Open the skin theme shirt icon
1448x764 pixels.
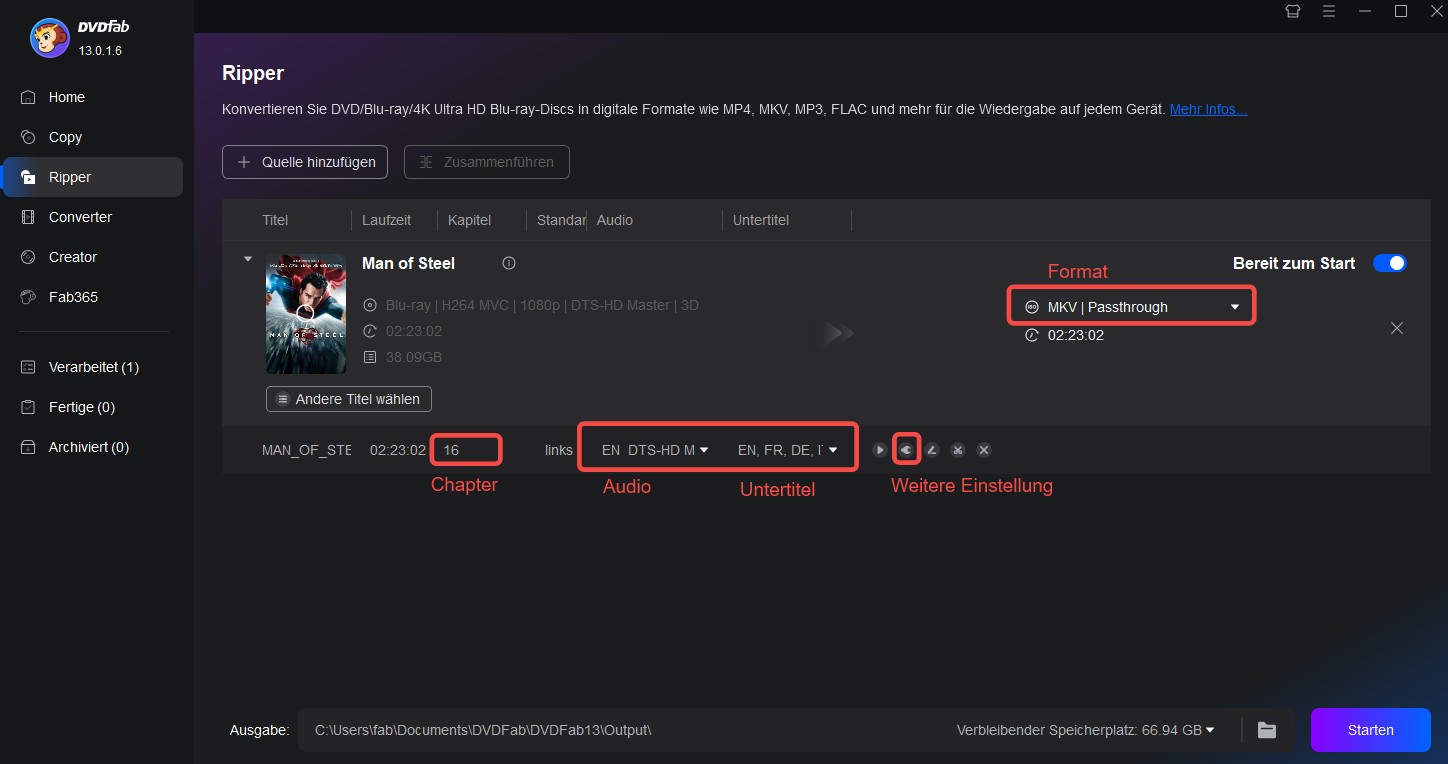click(1293, 11)
